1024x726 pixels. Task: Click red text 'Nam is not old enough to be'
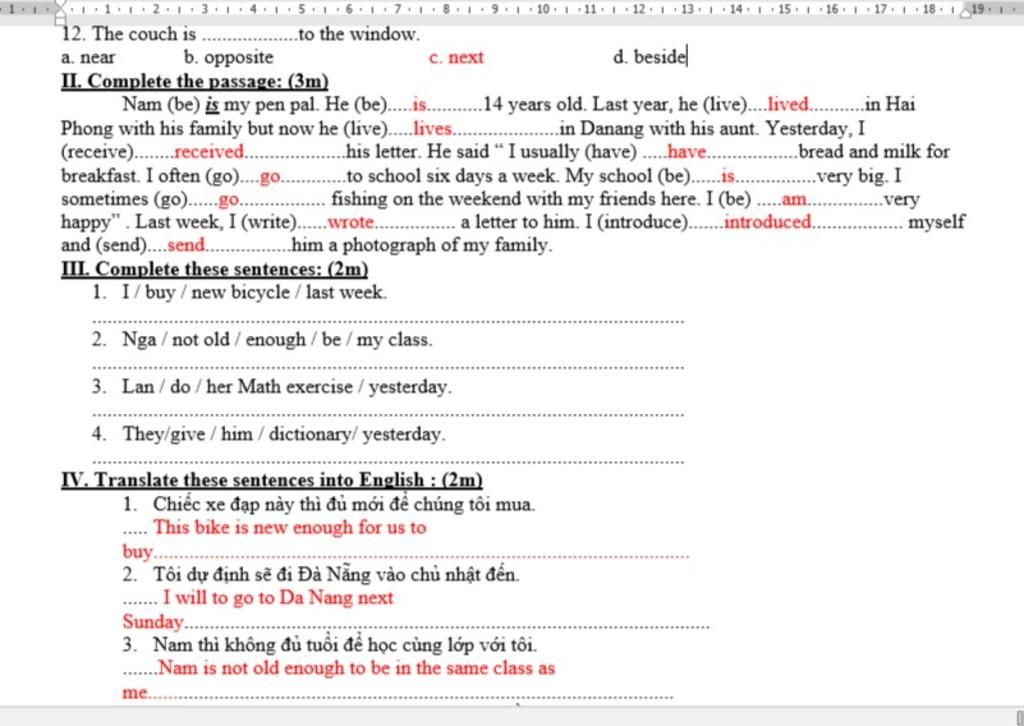pyautogui.click(x=357, y=669)
